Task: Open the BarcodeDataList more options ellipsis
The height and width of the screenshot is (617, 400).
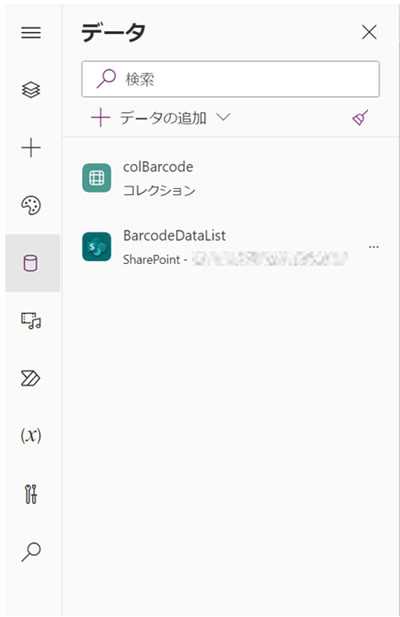Action: (374, 247)
